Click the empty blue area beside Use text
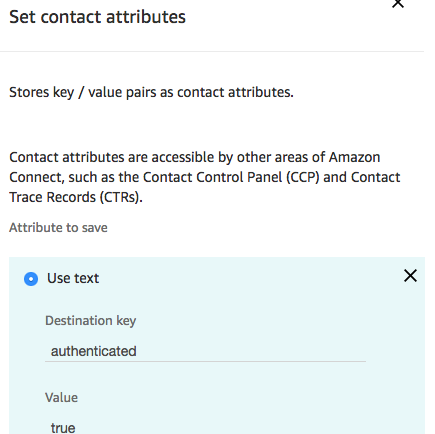Screen dimensions: 435x434 click(x=250, y=278)
